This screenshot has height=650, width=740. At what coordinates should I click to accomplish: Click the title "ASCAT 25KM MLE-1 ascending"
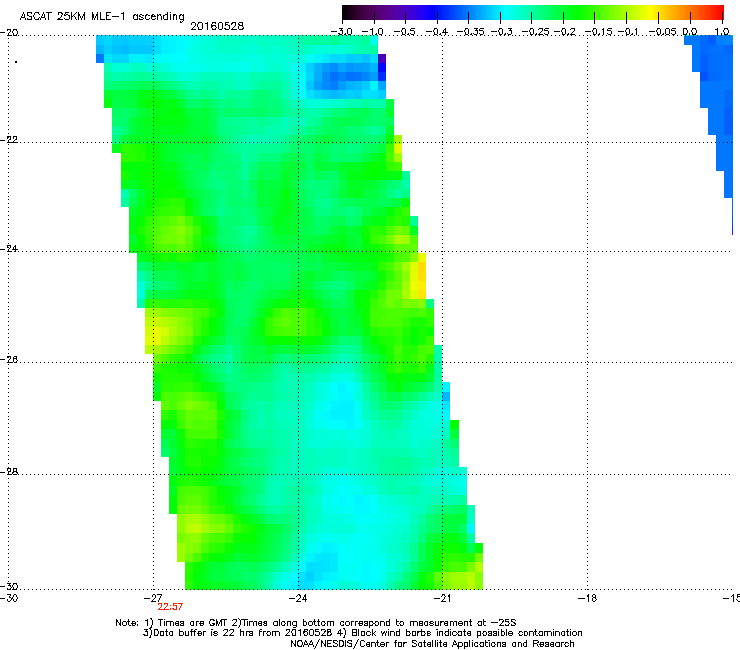pyautogui.click(x=102, y=16)
